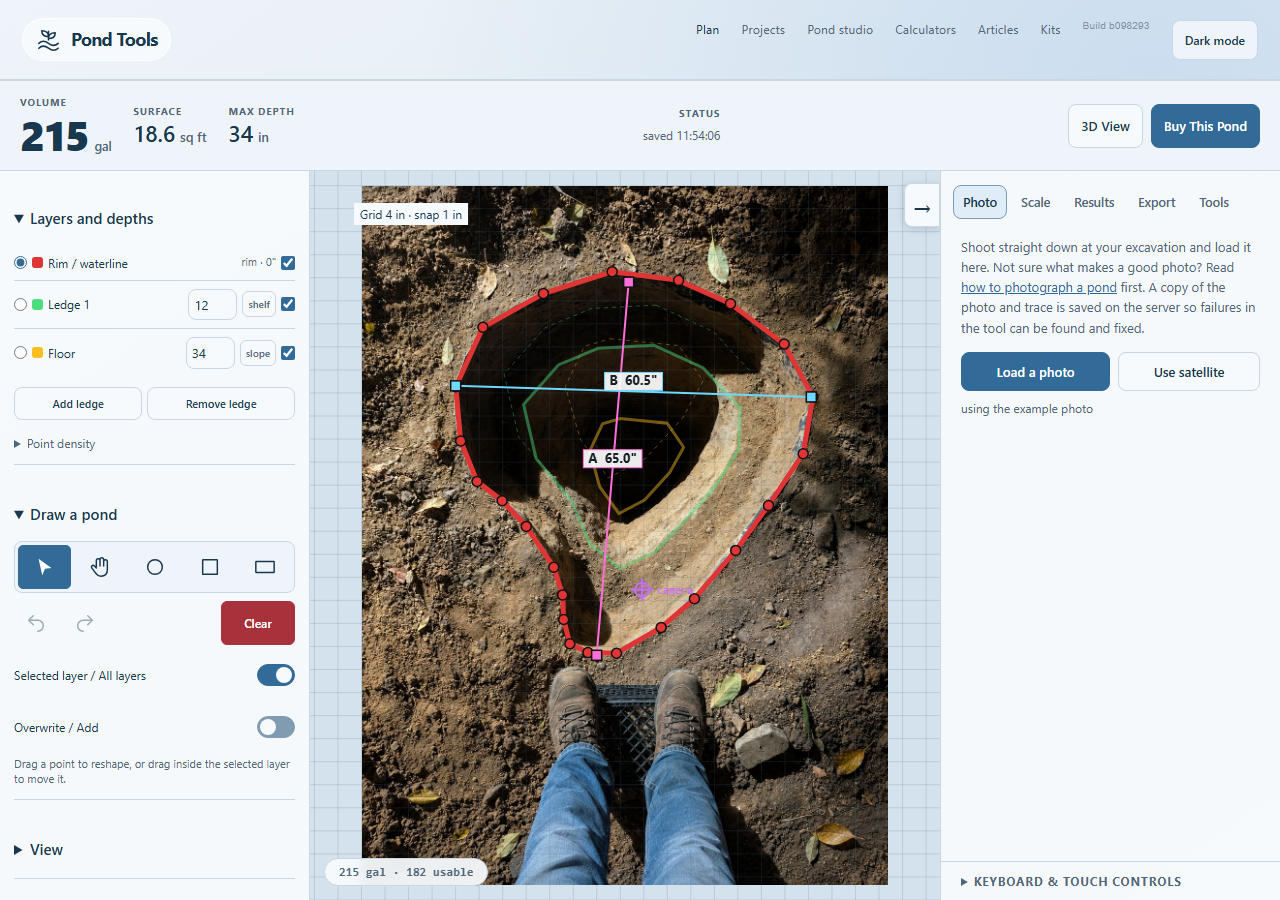Click Use satellite button
Screen dimensions: 1280x900
[x=1189, y=372]
